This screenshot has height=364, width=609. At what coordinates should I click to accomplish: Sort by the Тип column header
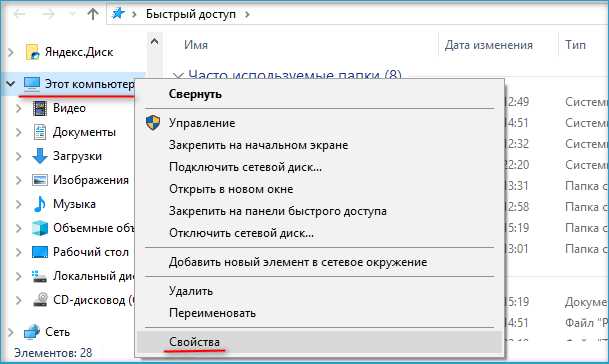point(576,45)
